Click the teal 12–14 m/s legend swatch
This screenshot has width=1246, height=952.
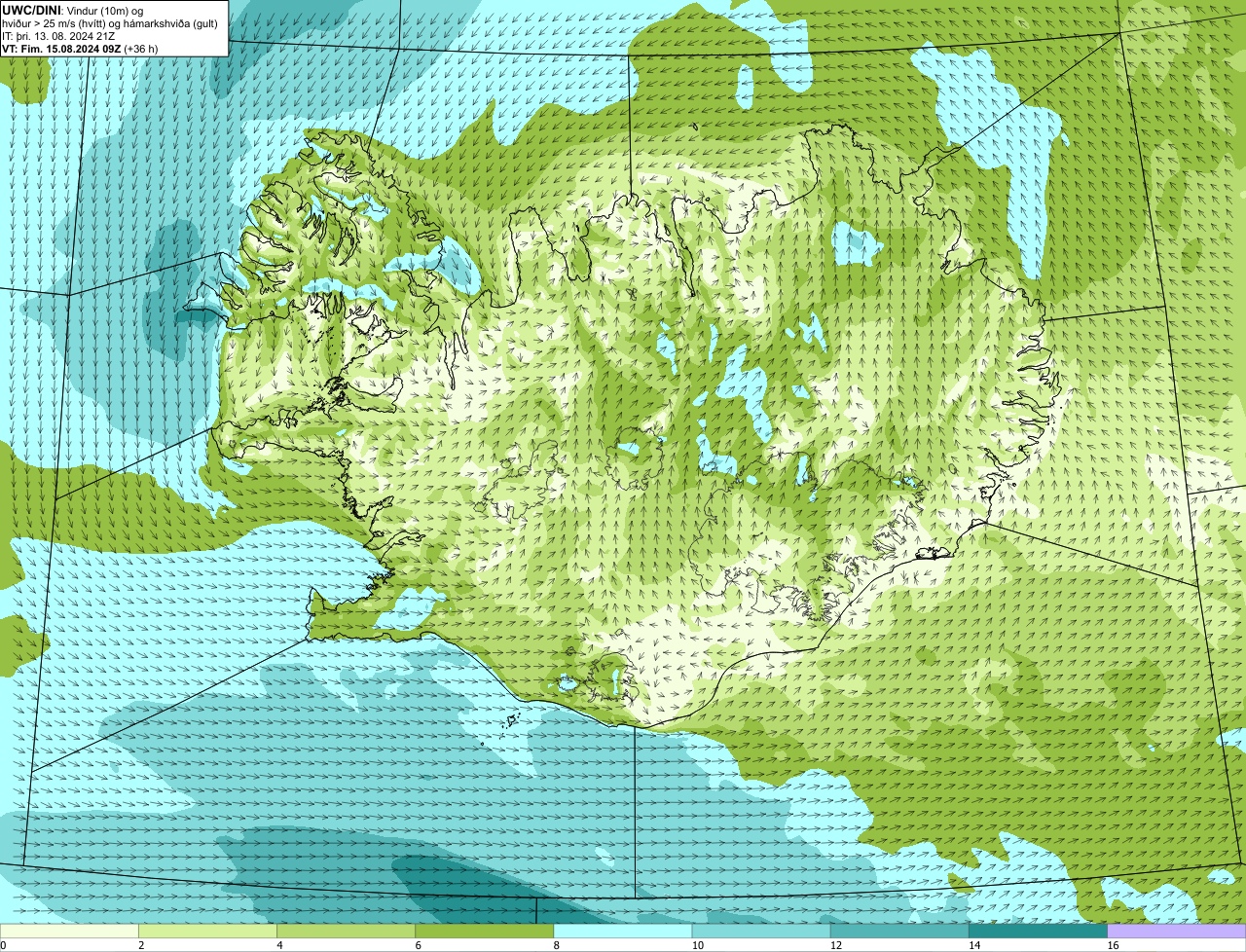pos(899,931)
